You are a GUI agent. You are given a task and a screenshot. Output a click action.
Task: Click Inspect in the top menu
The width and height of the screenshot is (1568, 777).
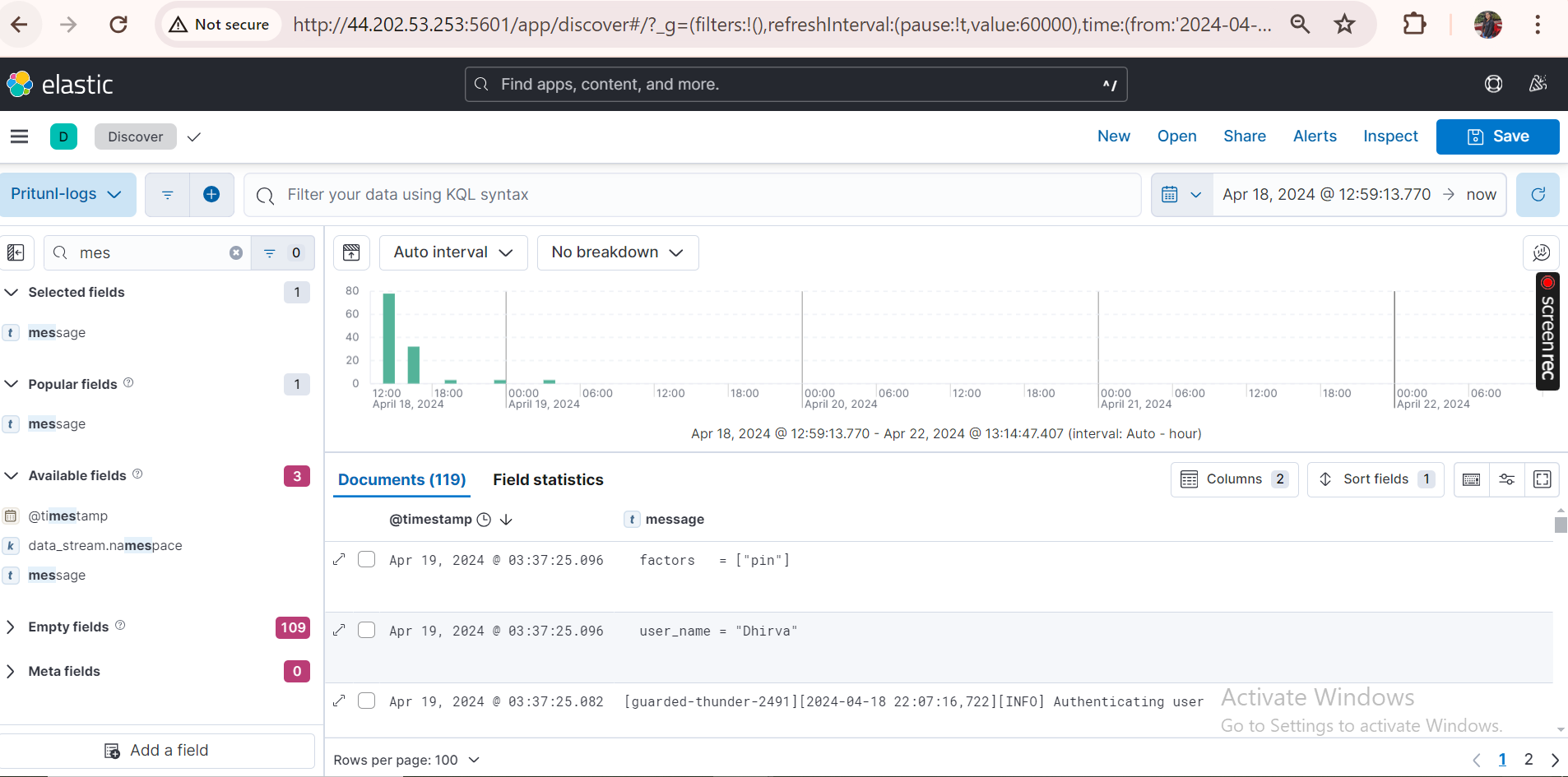[1390, 136]
